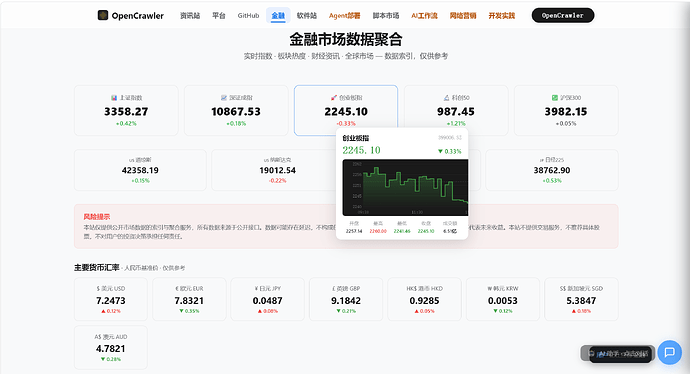Open the GitHub nav link
Screen dimensions: 690x374
pos(248,15)
